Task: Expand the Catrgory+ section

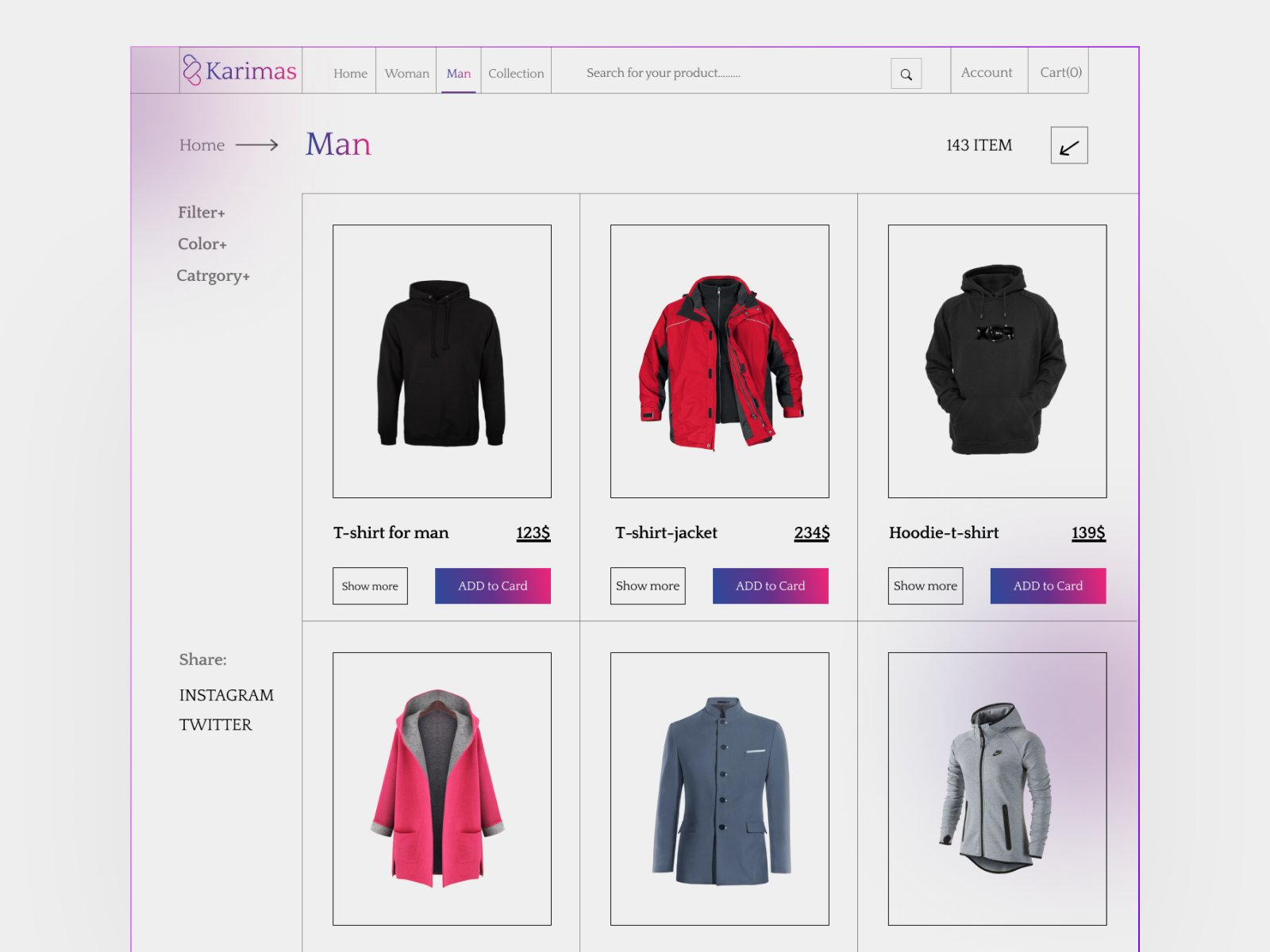Action: pyautogui.click(x=213, y=275)
